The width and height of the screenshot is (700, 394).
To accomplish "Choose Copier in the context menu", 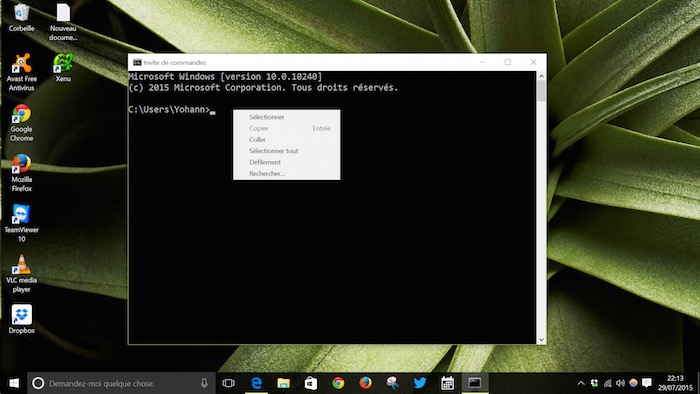I will point(287,128).
